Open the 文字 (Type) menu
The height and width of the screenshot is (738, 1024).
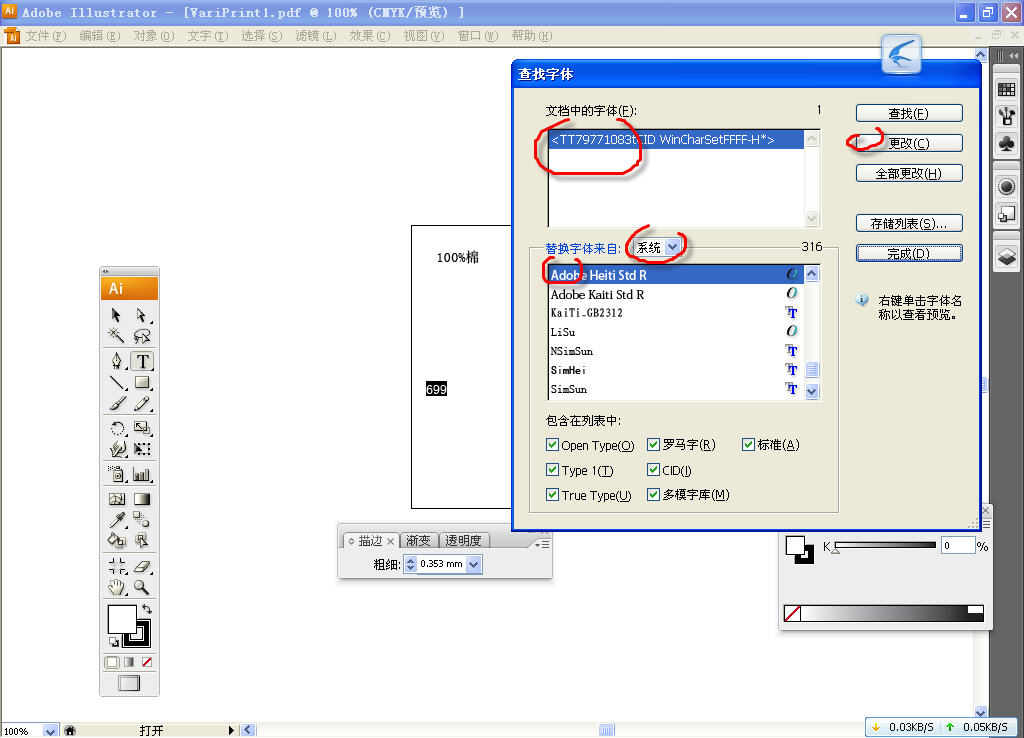(208, 36)
